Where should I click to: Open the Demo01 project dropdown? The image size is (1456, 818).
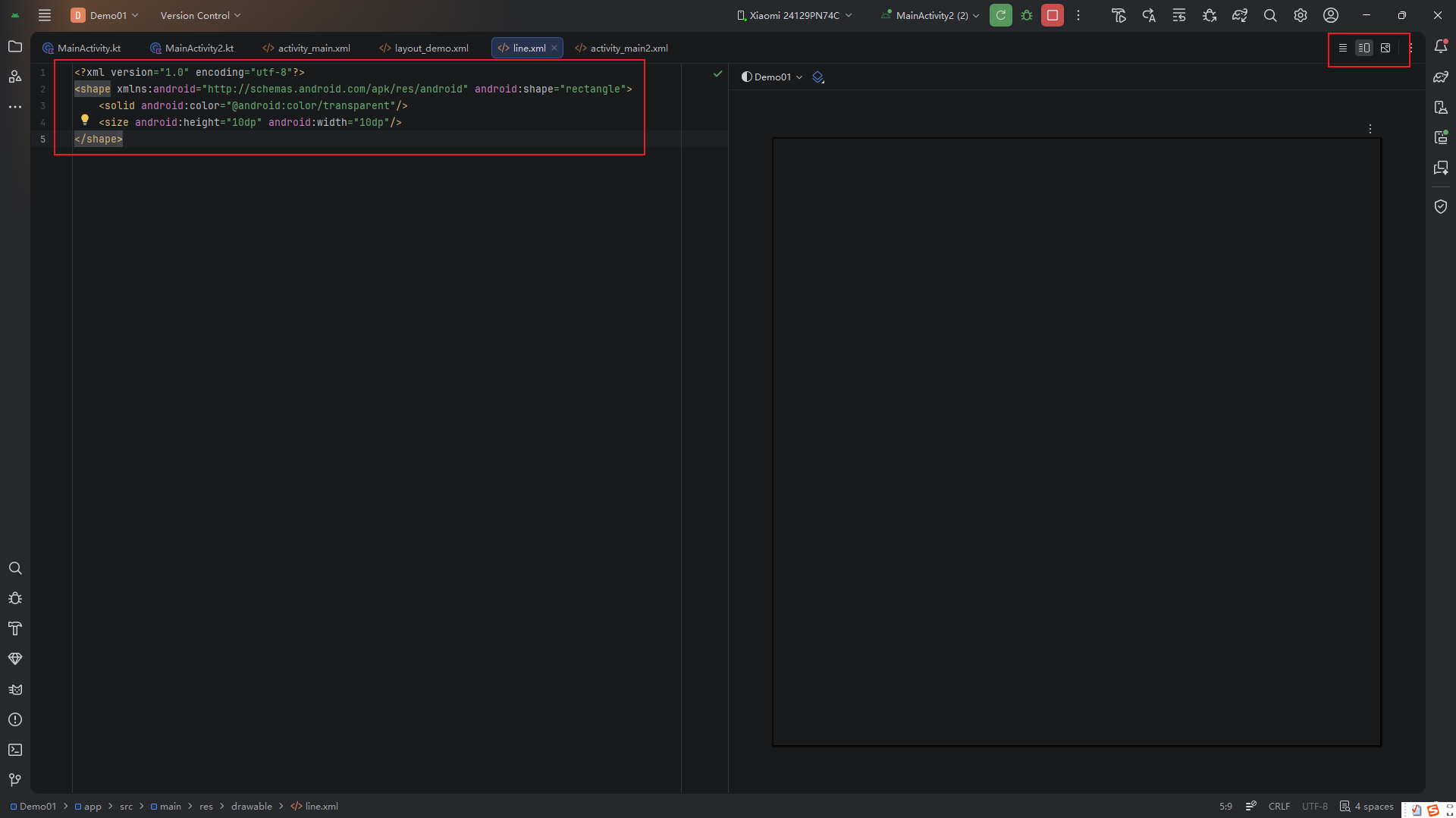tap(105, 15)
